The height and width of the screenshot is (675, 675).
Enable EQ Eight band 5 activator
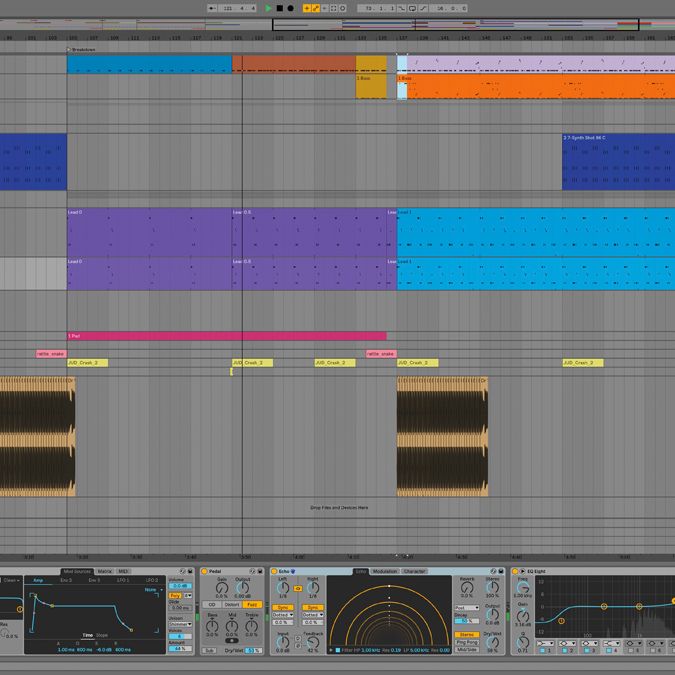pyautogui.click(x=630, y=650)
